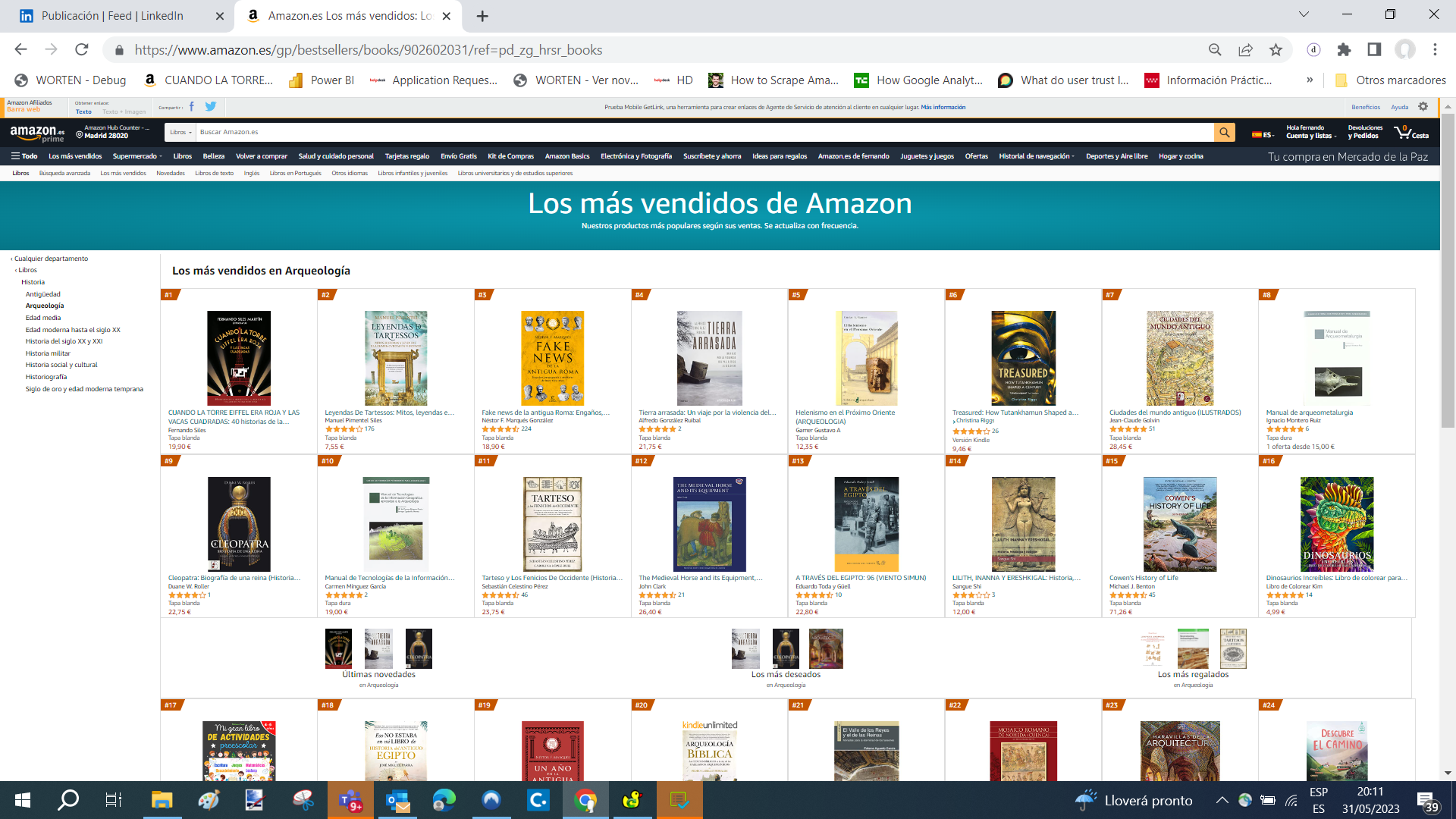Open the Treasured Tutankhamun book cover

(x=1023, y=358)
